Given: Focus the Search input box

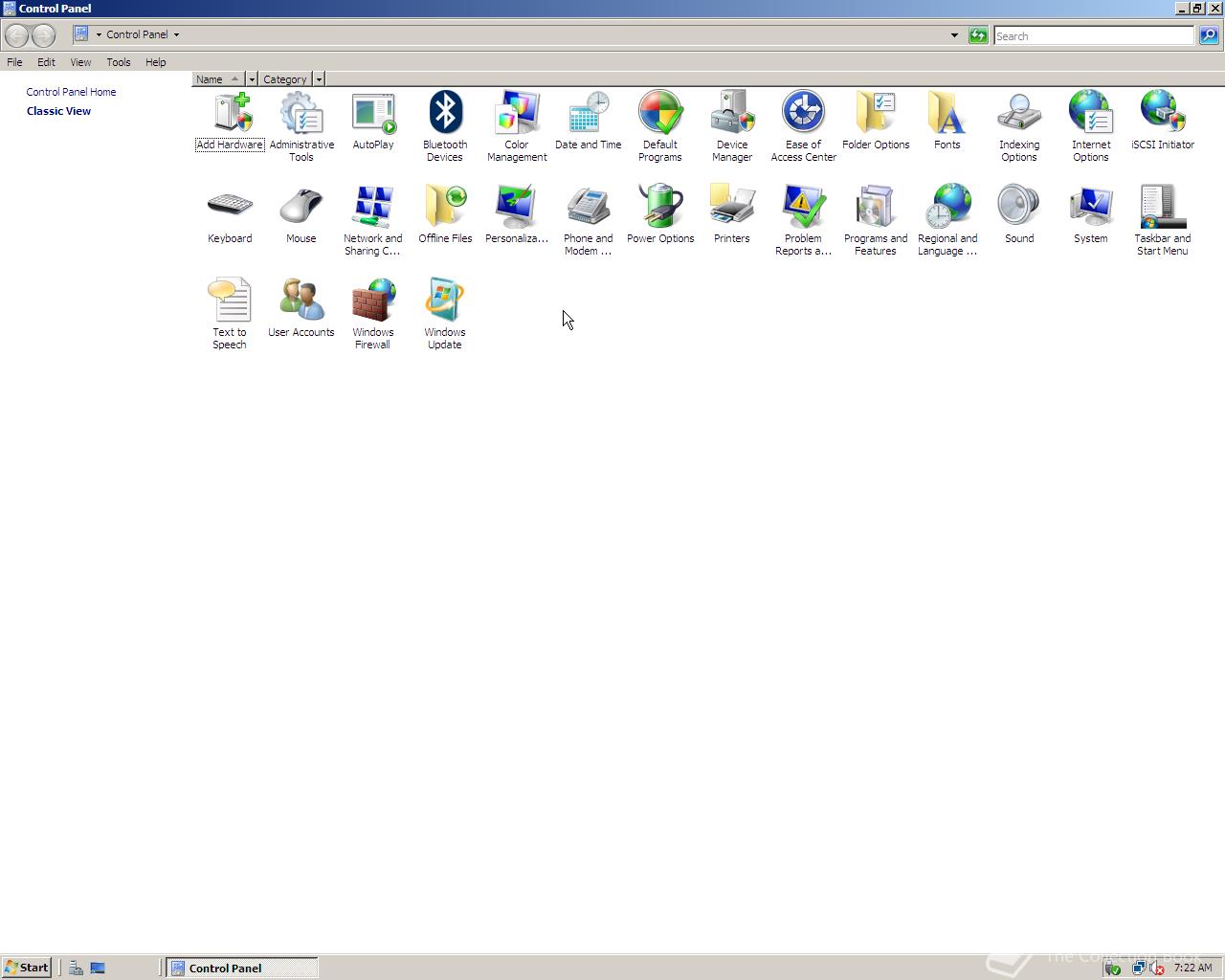Looking at the screenshot, I should pyautogui.click(x=1094, y=36).
